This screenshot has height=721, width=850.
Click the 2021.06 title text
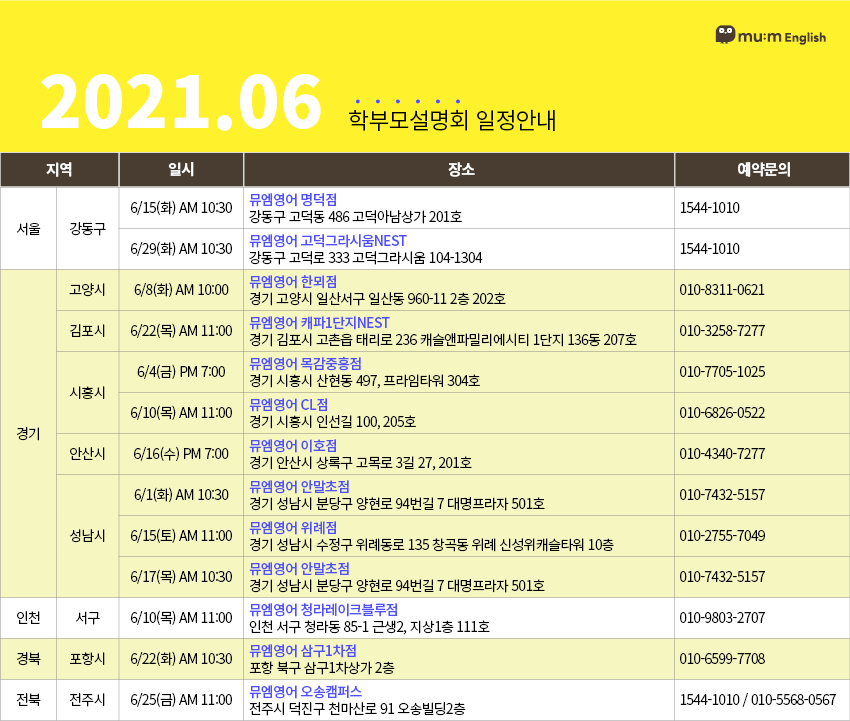tap(181, 102)
